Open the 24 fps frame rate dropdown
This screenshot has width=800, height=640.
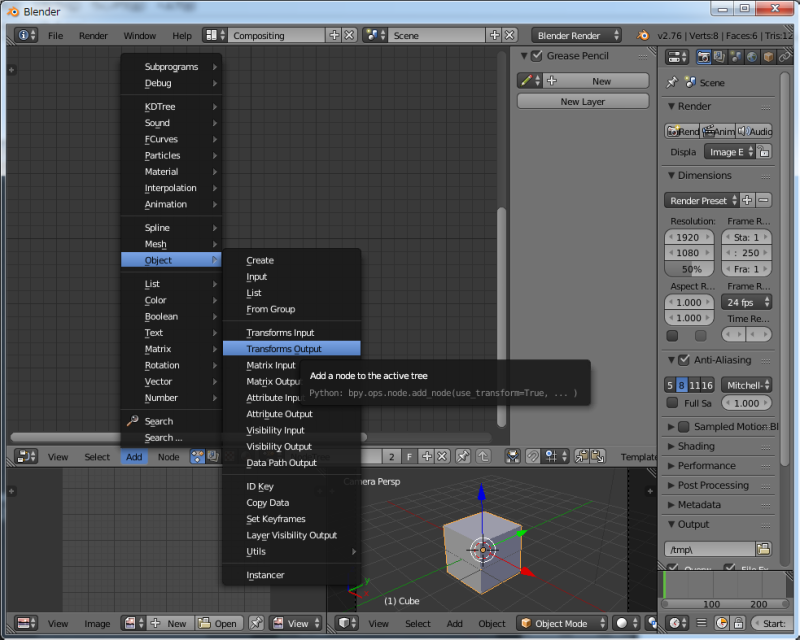tap(746, 302)
